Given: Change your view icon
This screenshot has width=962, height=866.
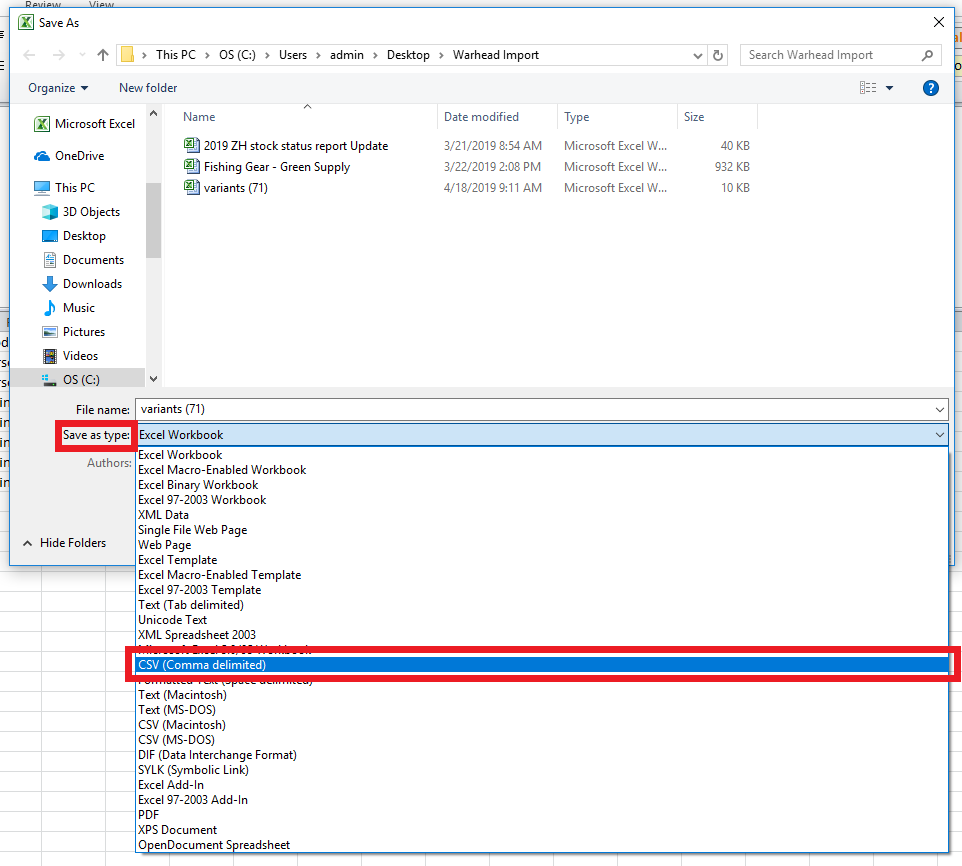Looking at the screenshot, I should point(868,88).
